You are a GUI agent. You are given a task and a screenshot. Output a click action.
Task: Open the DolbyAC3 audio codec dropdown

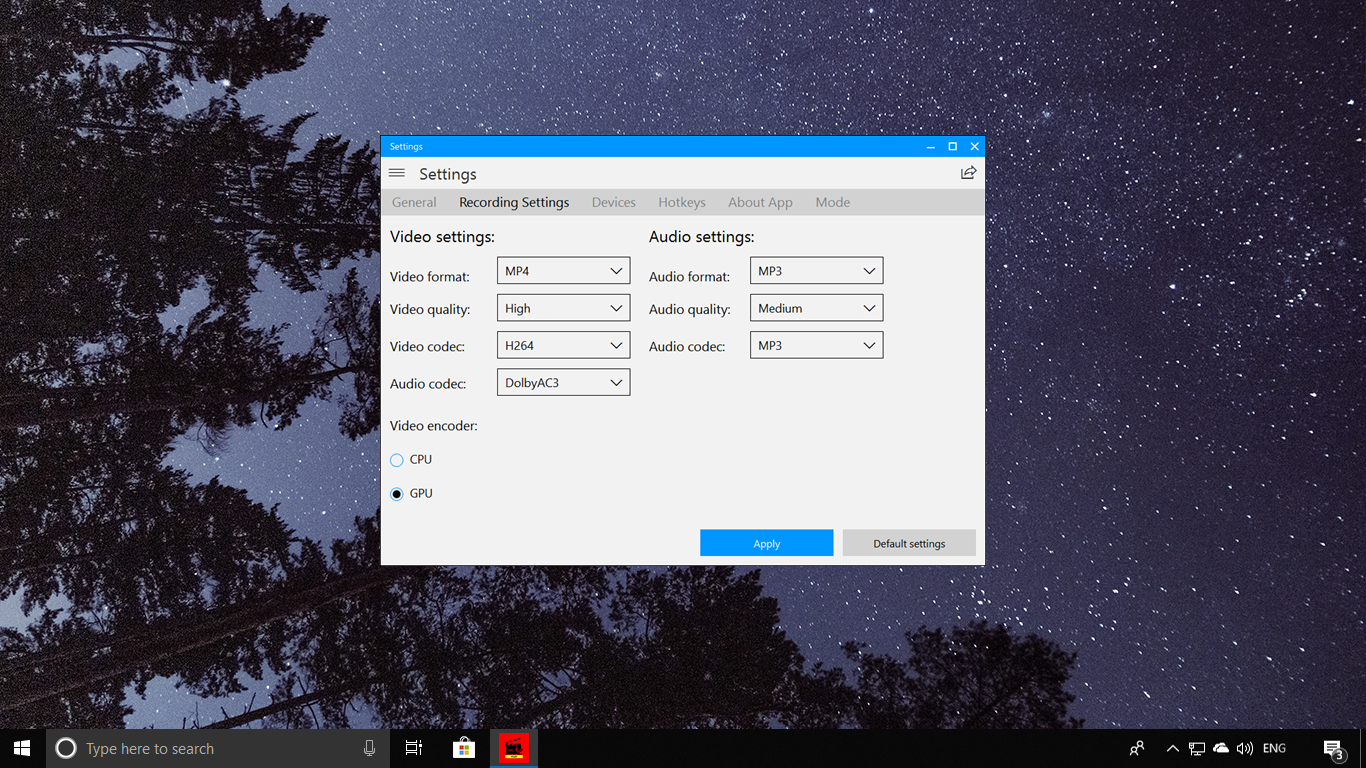563,381
